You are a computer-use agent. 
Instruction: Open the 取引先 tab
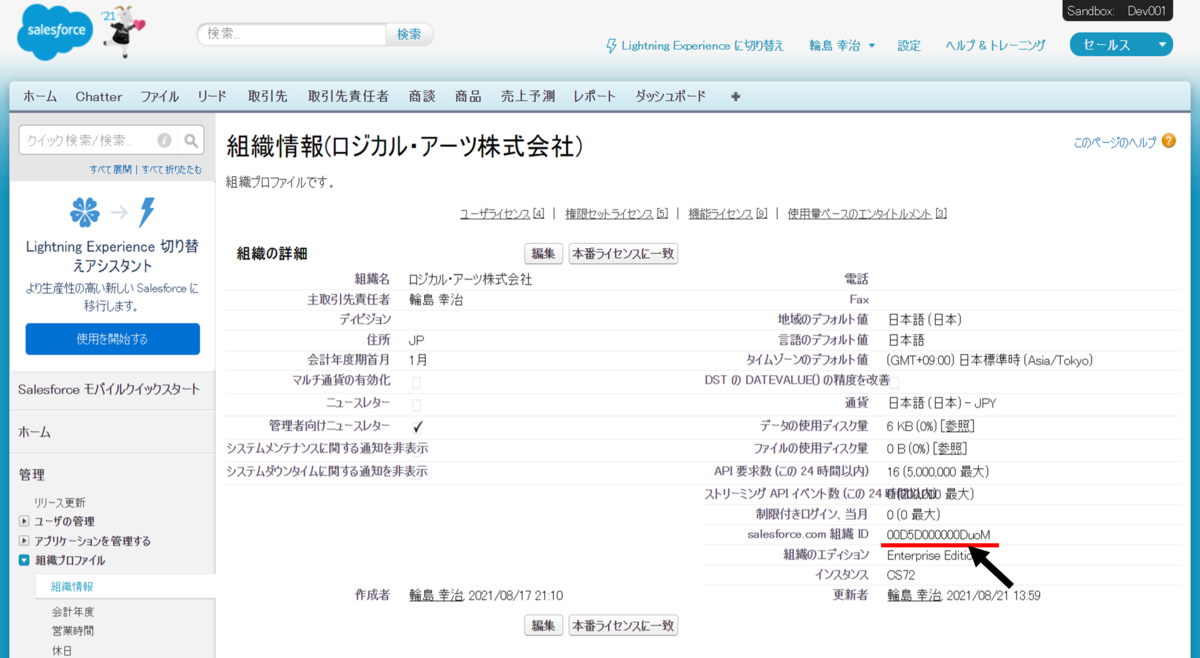pos(268,97)
